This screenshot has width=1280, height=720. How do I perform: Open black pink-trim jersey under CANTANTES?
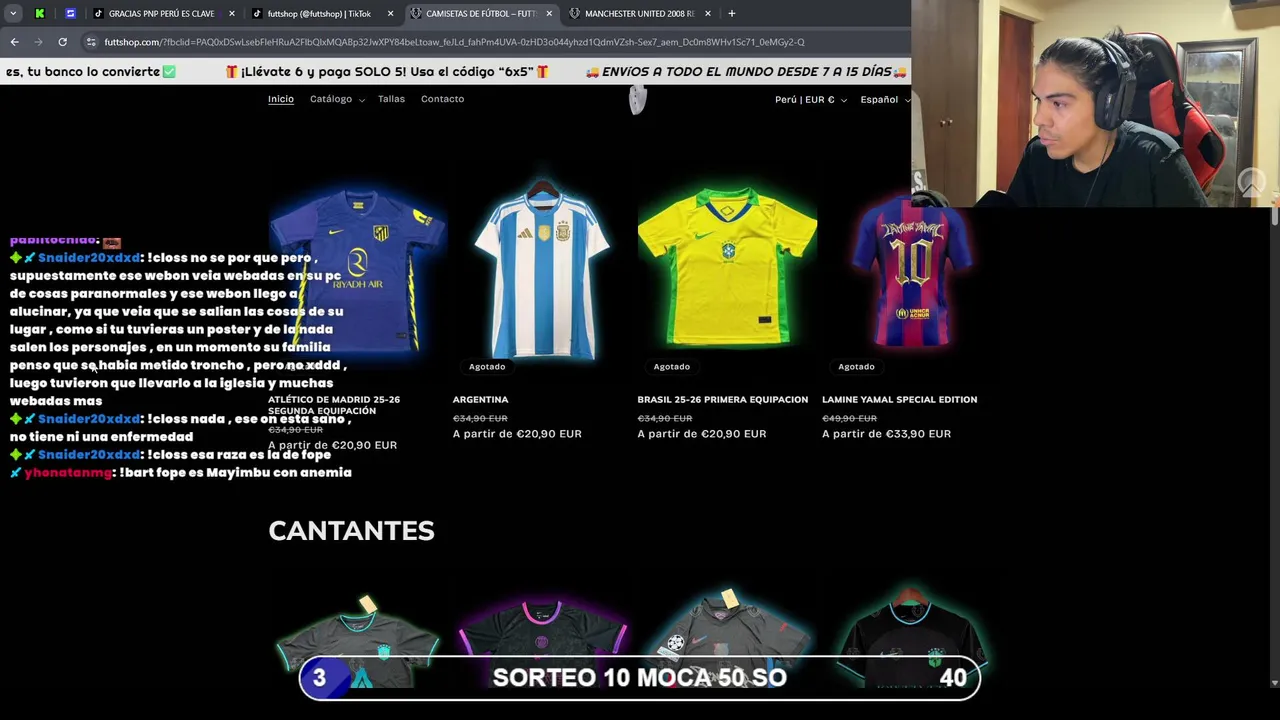click(542, 640)
